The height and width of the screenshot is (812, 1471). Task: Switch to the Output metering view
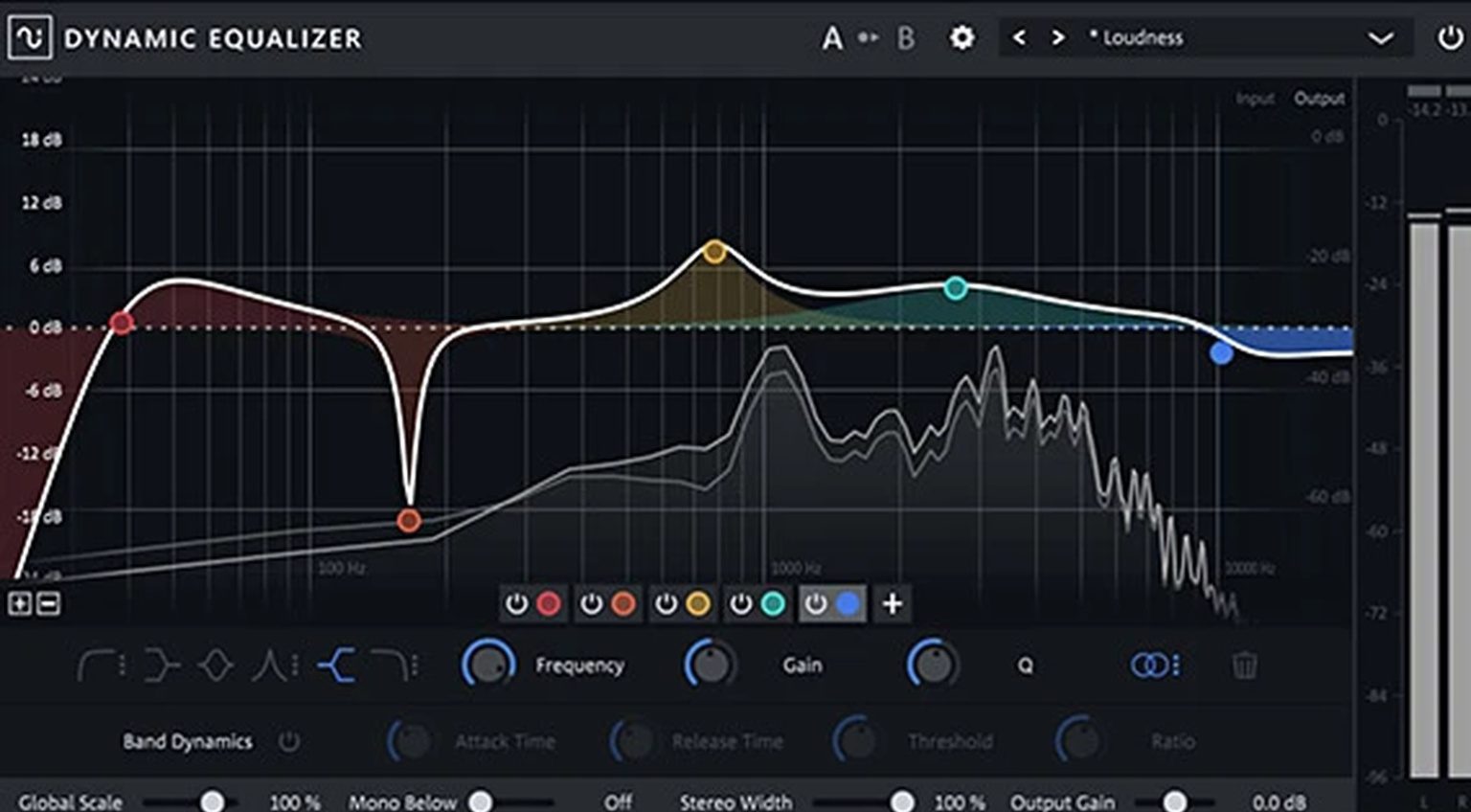(x=1320, y=98)
